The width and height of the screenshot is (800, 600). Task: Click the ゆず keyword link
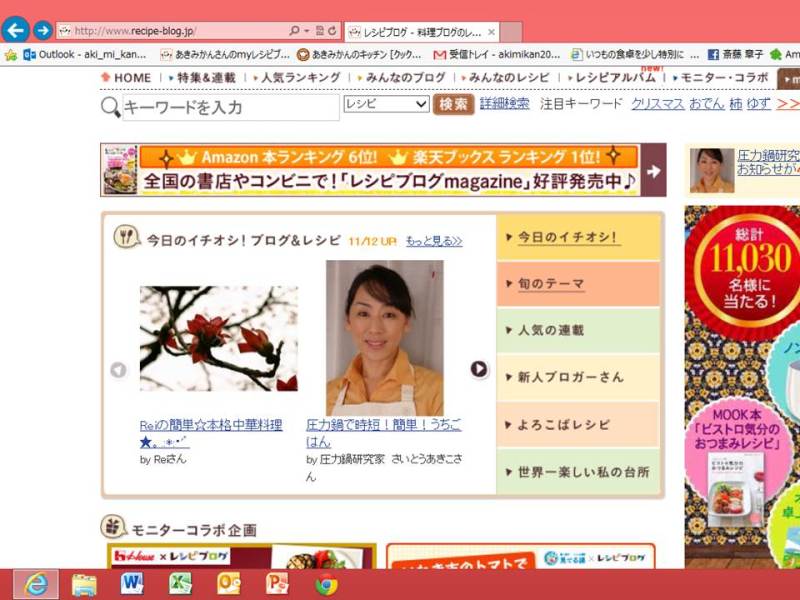click(x=759, y=104)
